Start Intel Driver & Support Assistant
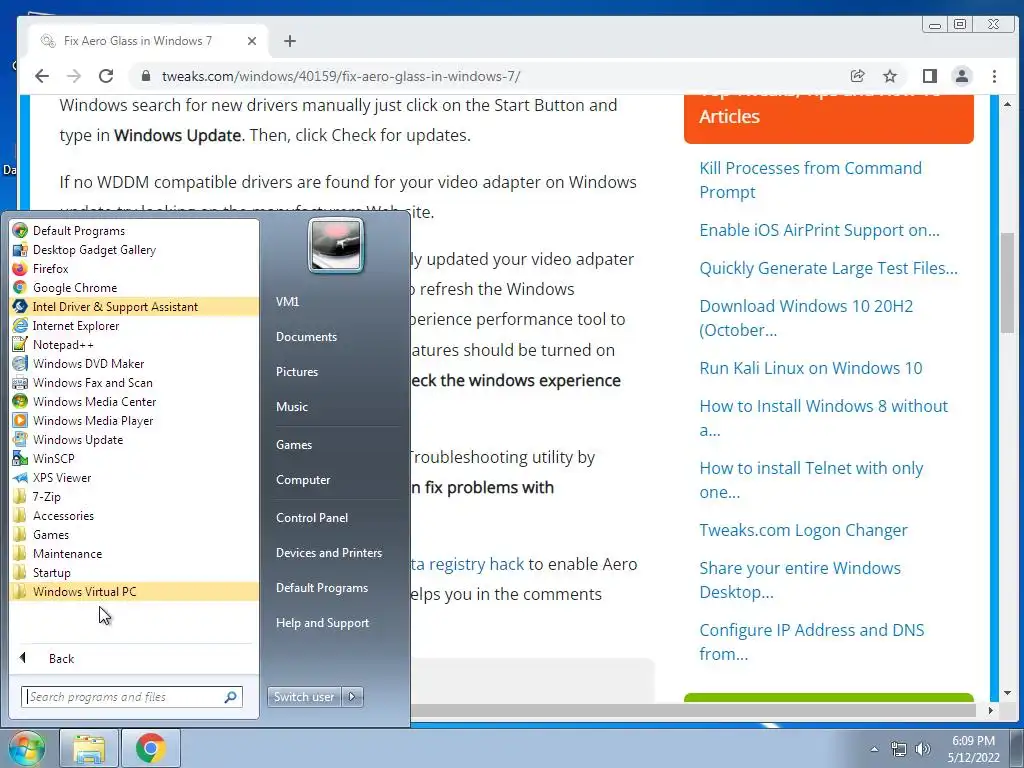Image resolution: width=1024 pixels, height=768 pixels. pos(135,306)
